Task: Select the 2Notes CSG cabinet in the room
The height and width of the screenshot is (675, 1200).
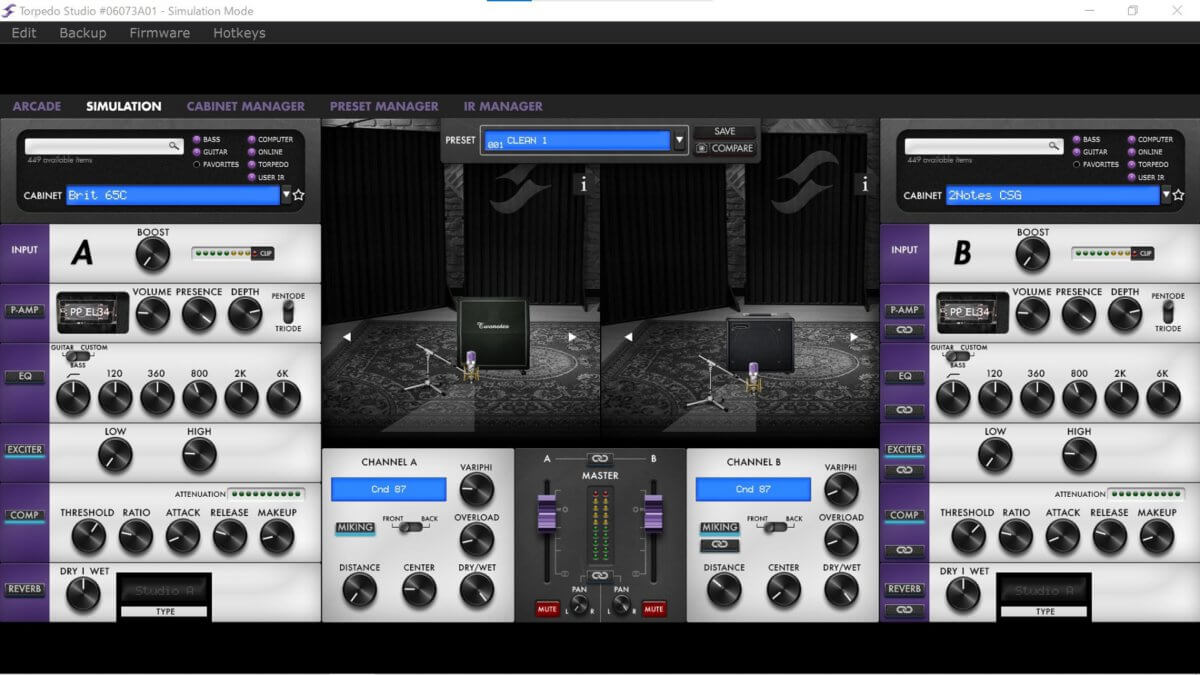Action: click(761, 343)
